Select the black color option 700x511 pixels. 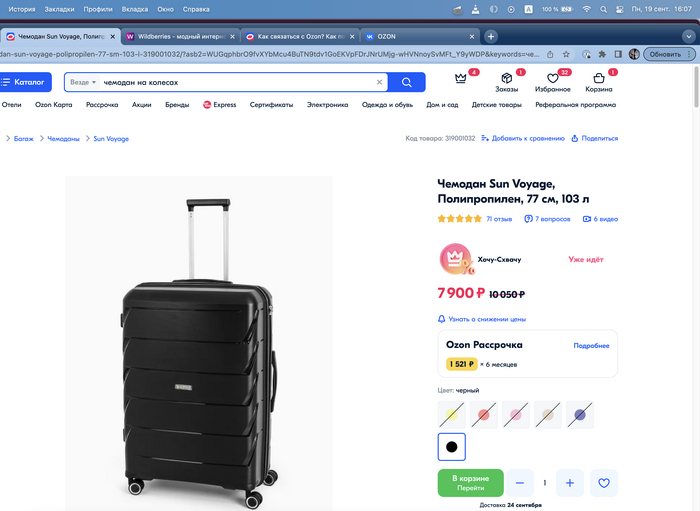451,447
